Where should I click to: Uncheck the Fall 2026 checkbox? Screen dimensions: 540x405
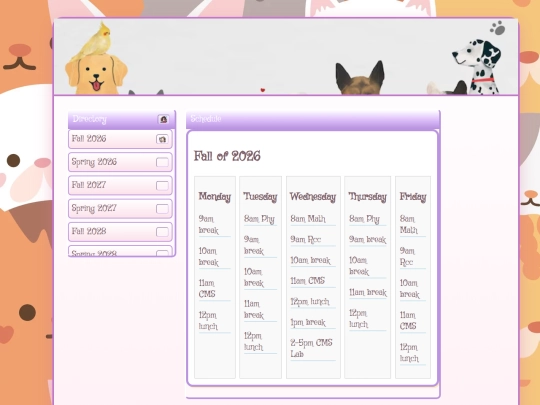click(x=162, y=139)
